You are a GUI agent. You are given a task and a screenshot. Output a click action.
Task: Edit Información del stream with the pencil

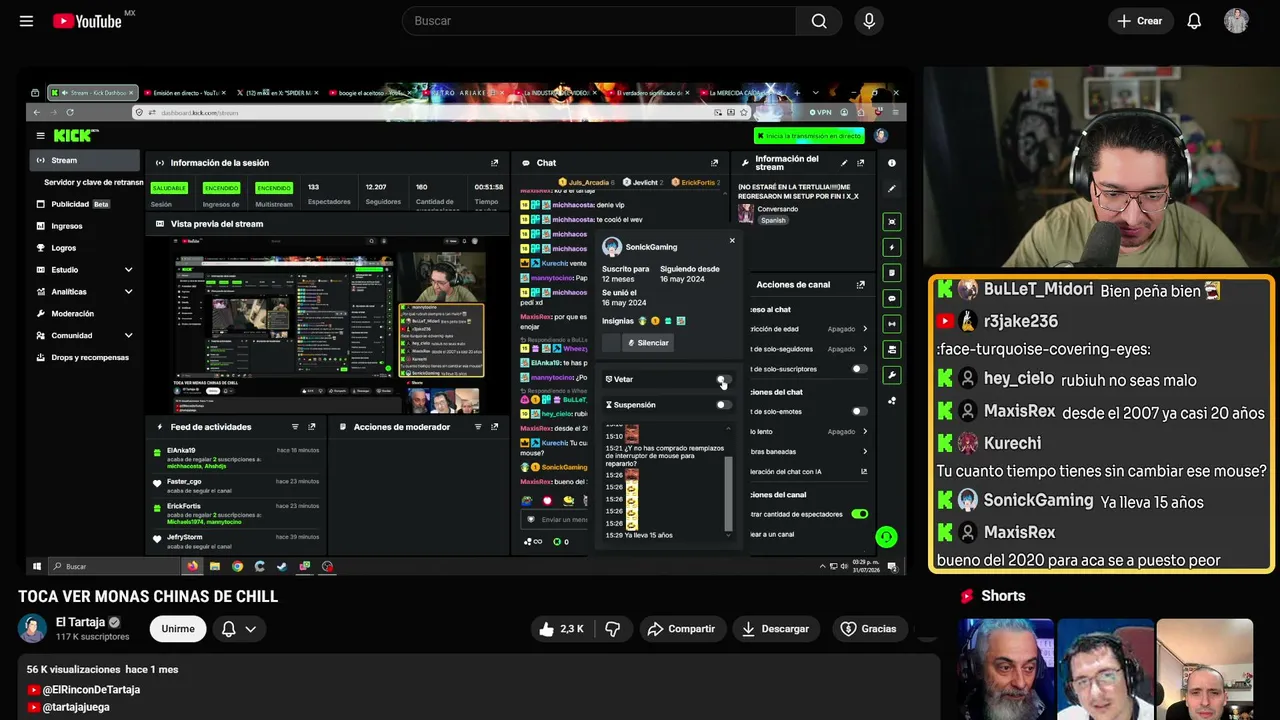(844, 163)
